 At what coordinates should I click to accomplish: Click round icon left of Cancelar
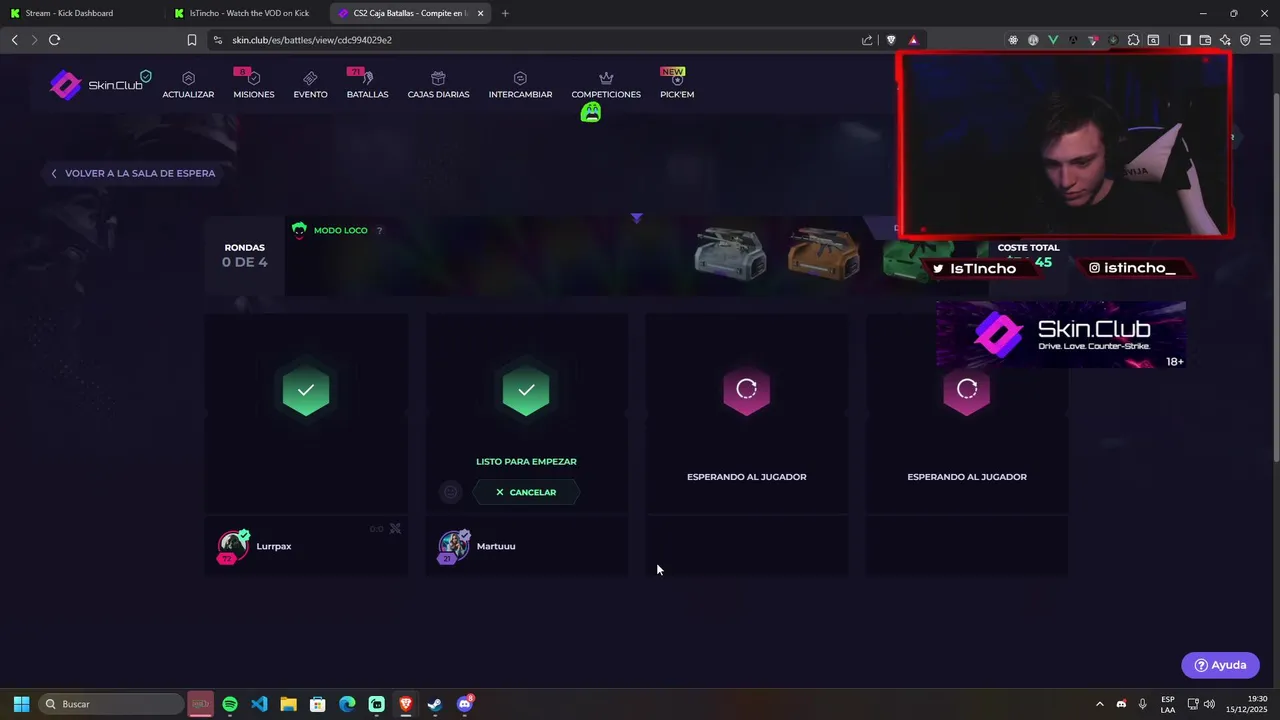pyautogui.click(x=451, y=492)
